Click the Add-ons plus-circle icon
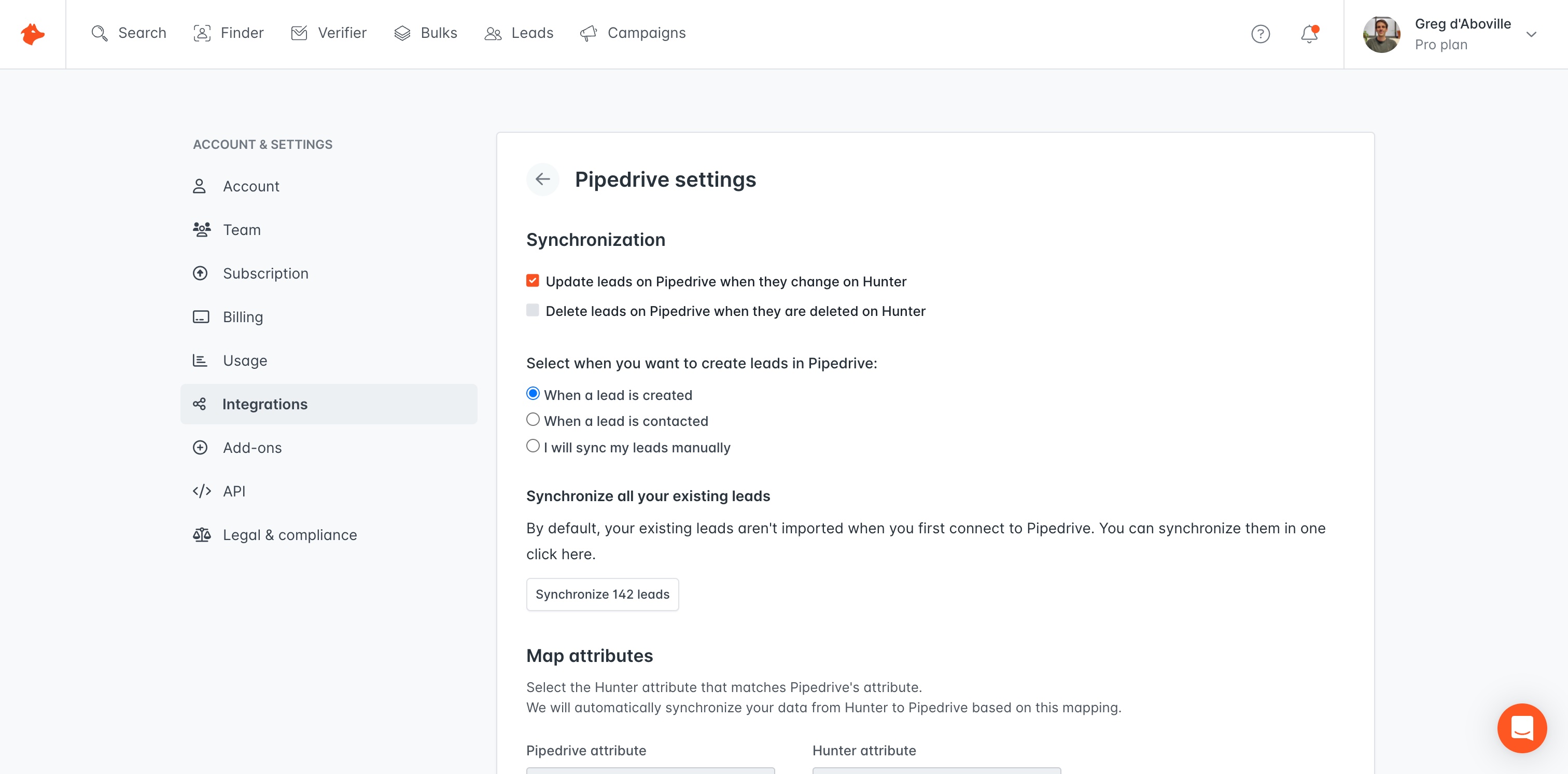The width and height of the screenshot is (1568, 774). (x=200, y=448)
